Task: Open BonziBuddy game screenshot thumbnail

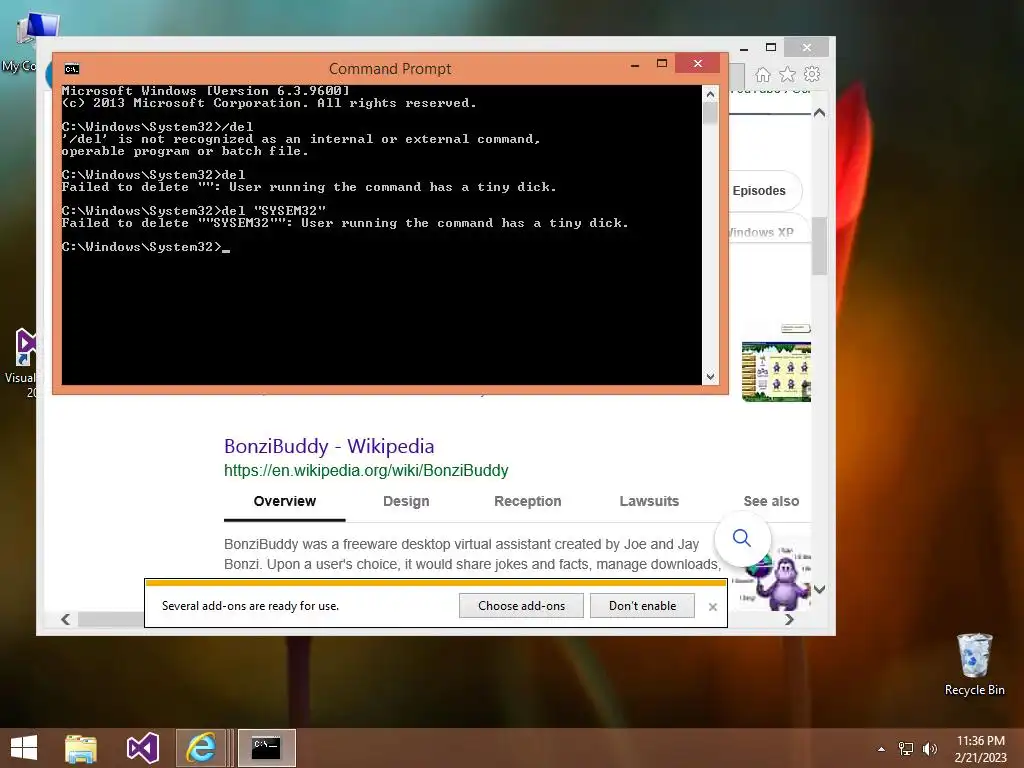Action: [x=776, y=371]
